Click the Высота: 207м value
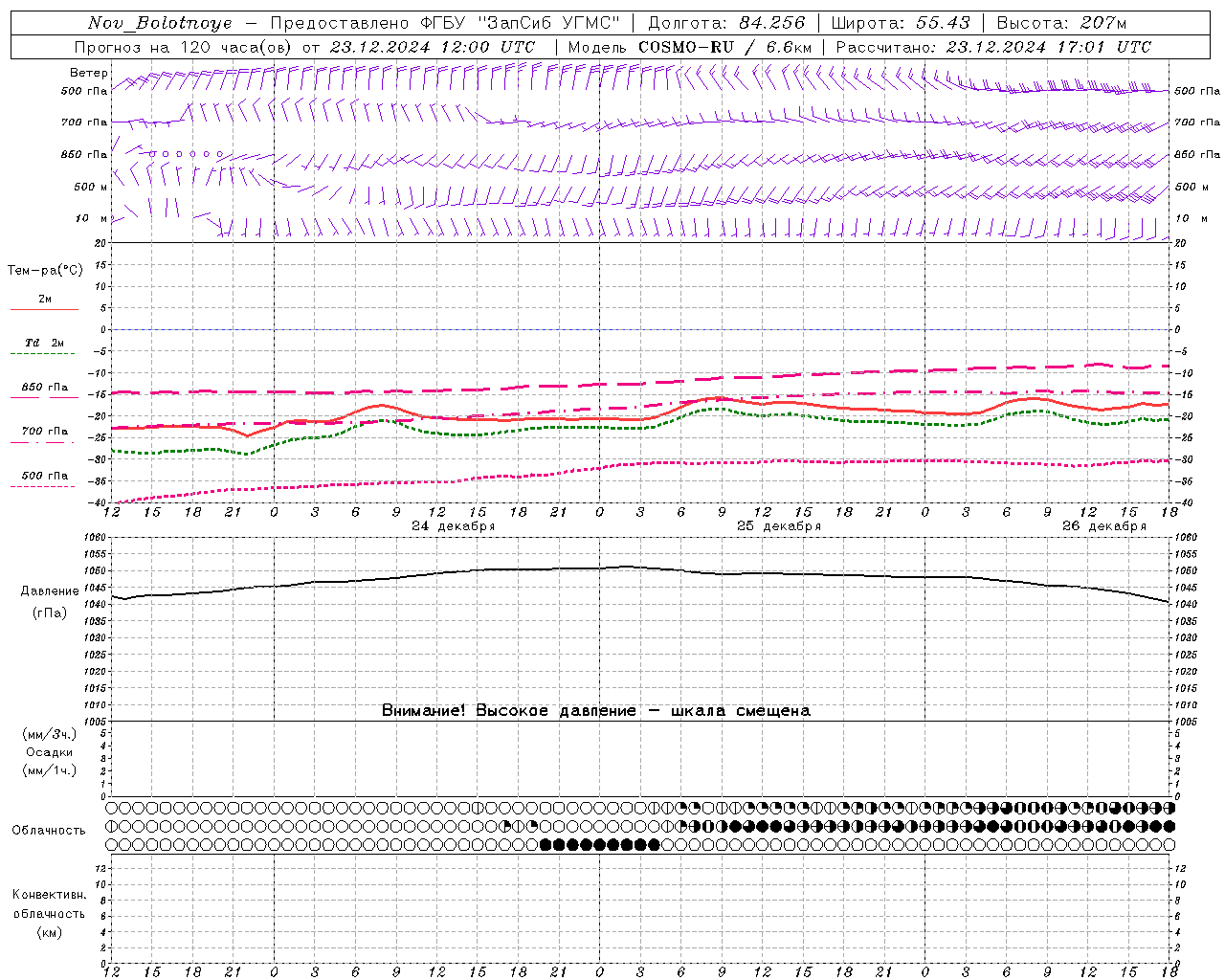The image size is (1225, 980). (x=1062, y=23)
